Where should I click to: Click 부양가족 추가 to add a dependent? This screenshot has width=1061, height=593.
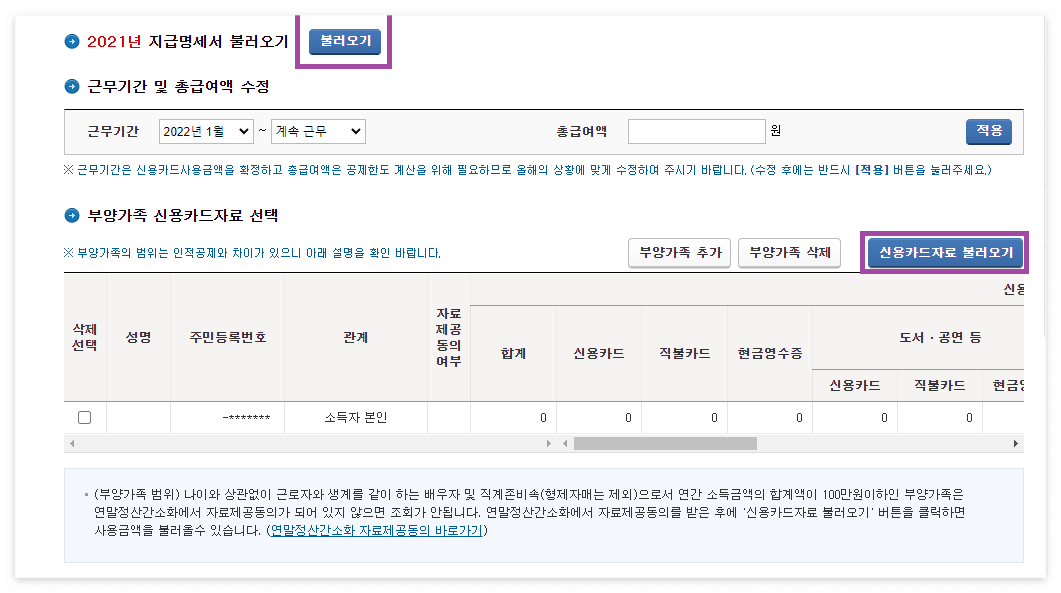point(679,253)
